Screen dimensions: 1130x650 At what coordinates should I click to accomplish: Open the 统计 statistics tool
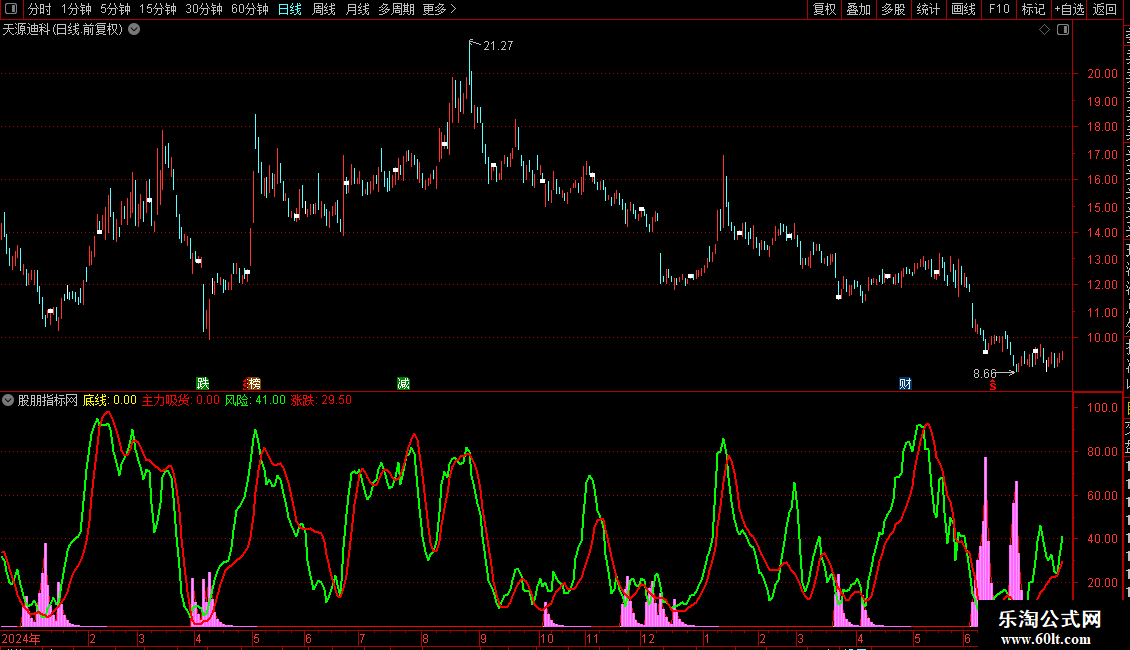click(x=927, y=9)
